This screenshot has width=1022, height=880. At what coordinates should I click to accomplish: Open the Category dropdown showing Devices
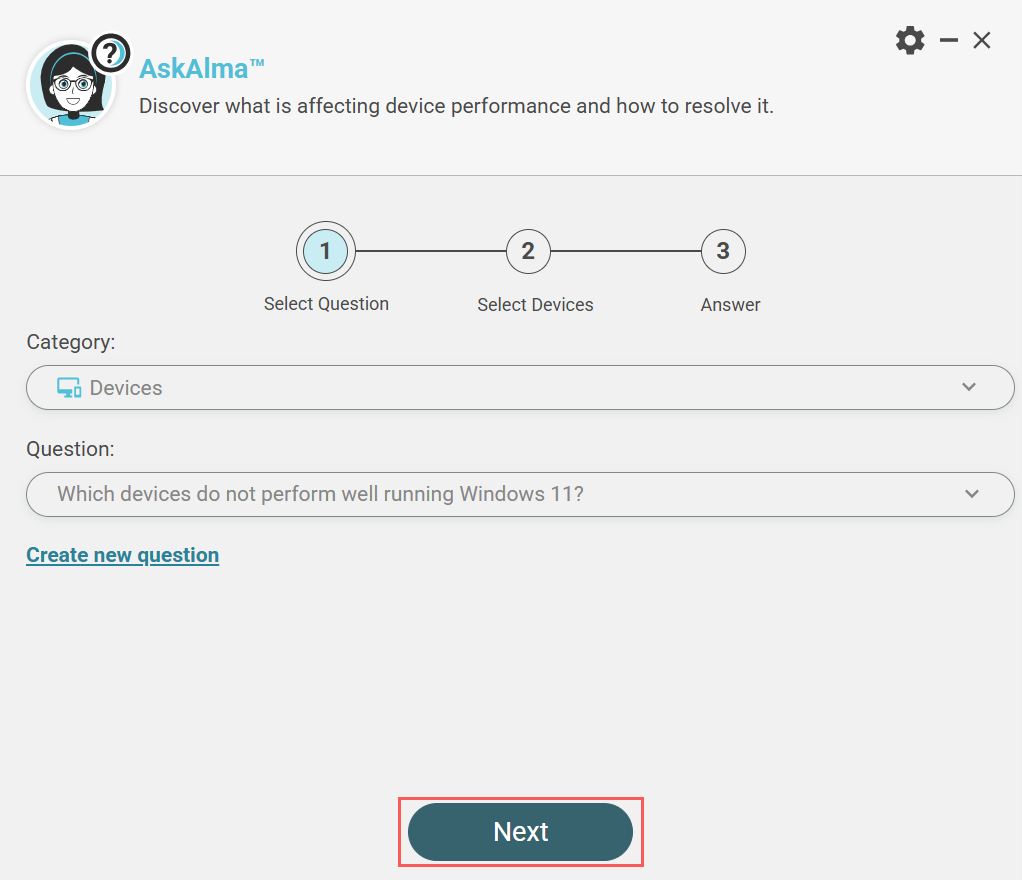click(x=500, y=388)
